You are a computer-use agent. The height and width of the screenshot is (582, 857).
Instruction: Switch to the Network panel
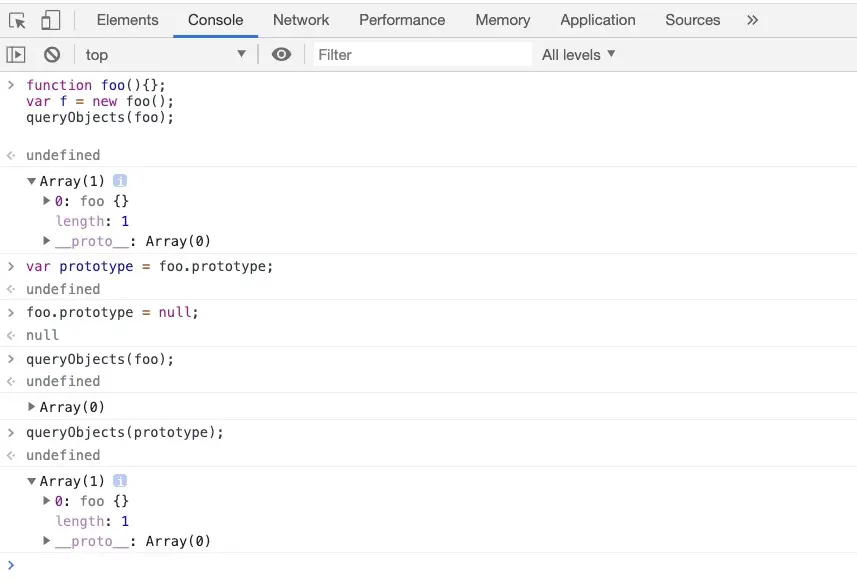301,19
